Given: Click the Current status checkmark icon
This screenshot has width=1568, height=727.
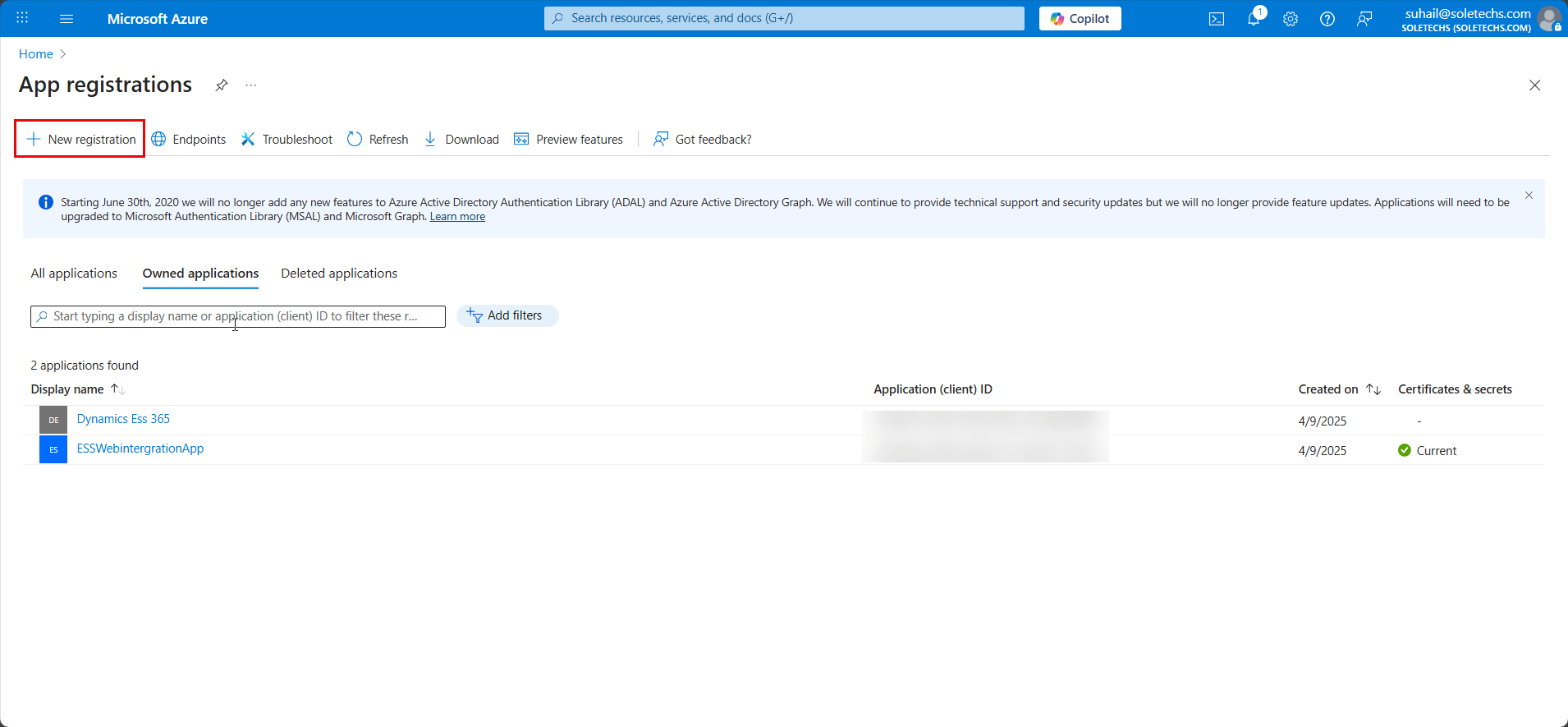Looking at the screenshot, I should tap(1405, 450).
